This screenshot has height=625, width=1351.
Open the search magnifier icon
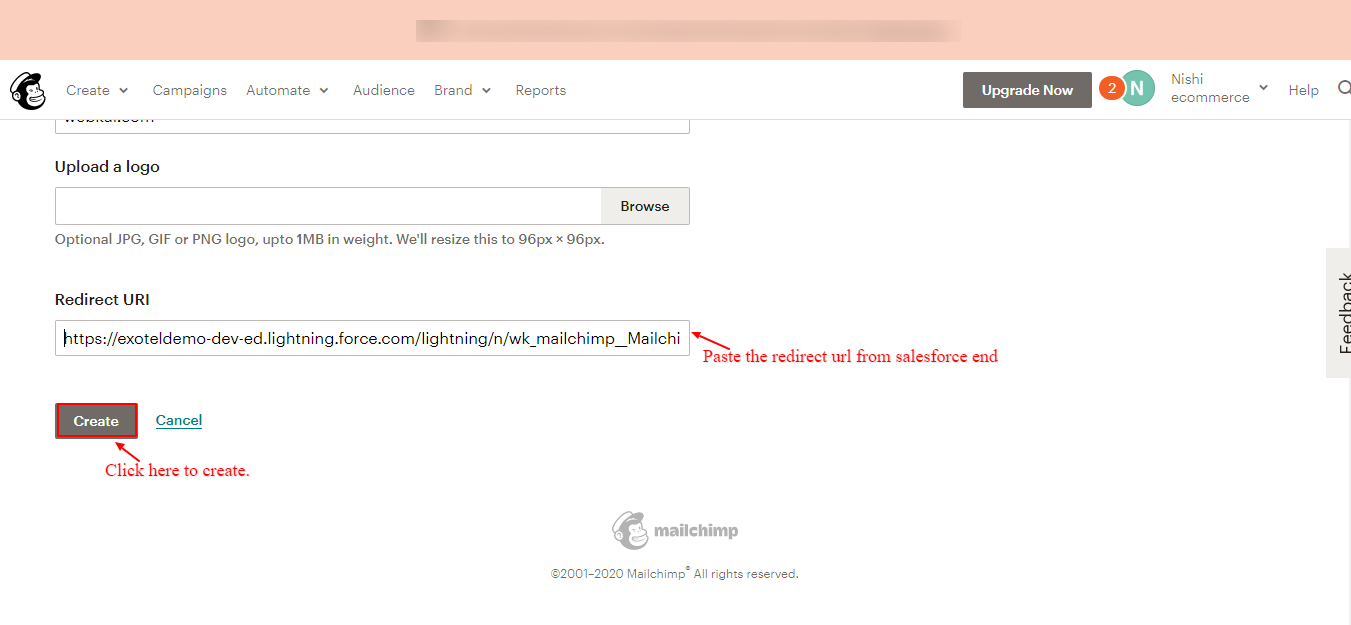pyautogui.click(x=1343, y=89)
